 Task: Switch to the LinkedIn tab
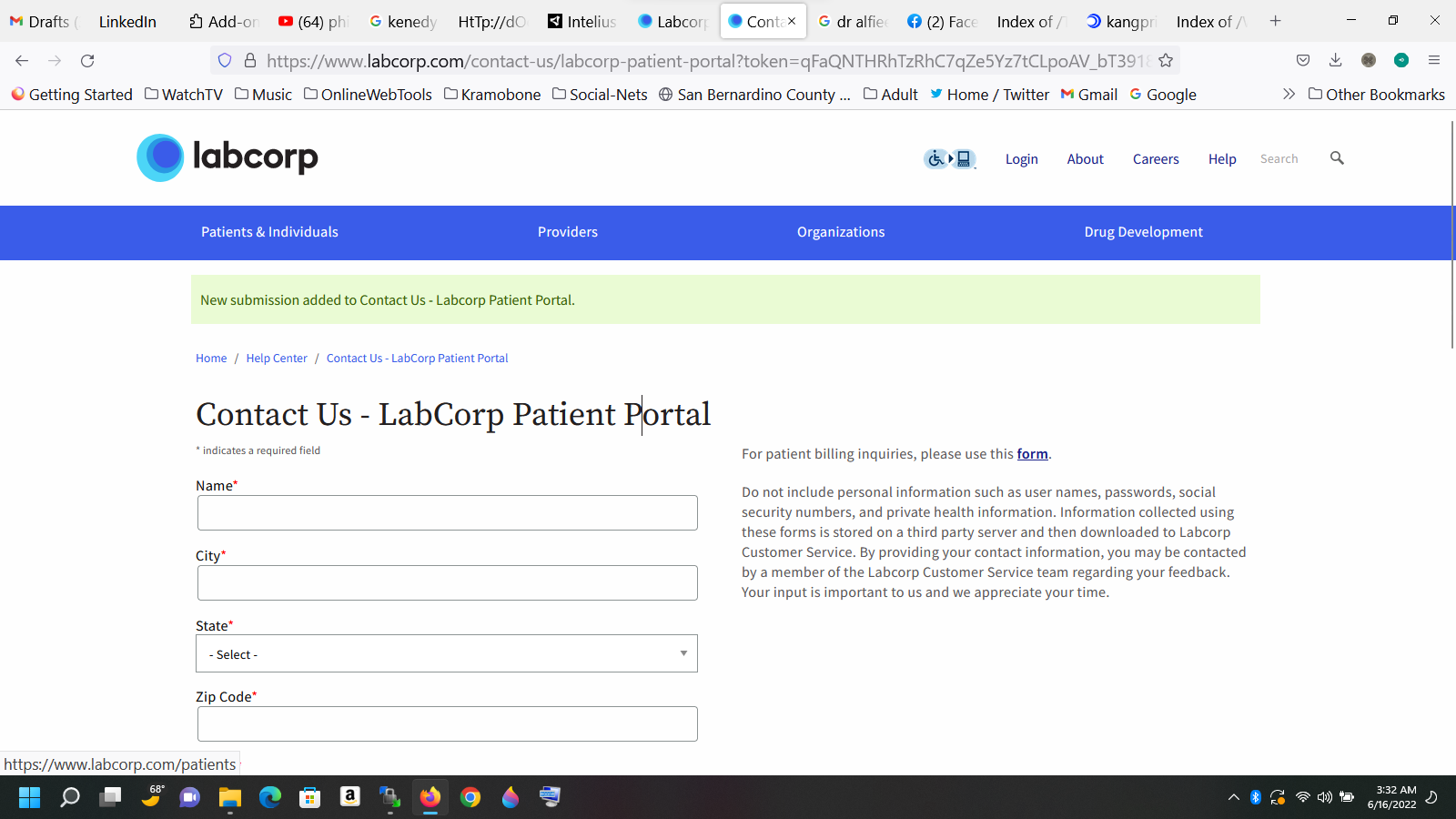127,21
